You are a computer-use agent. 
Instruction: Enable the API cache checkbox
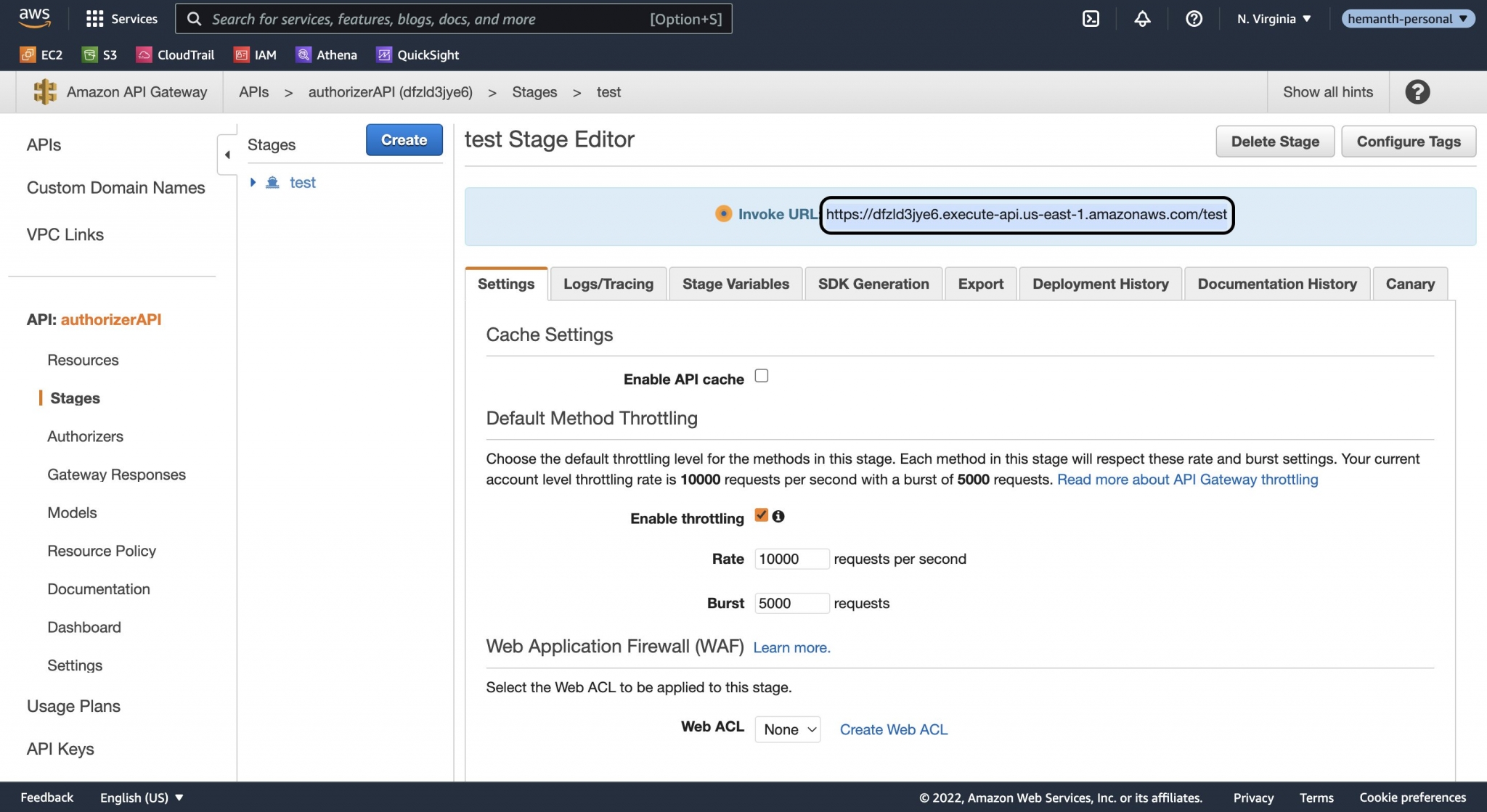pos(761,375)
